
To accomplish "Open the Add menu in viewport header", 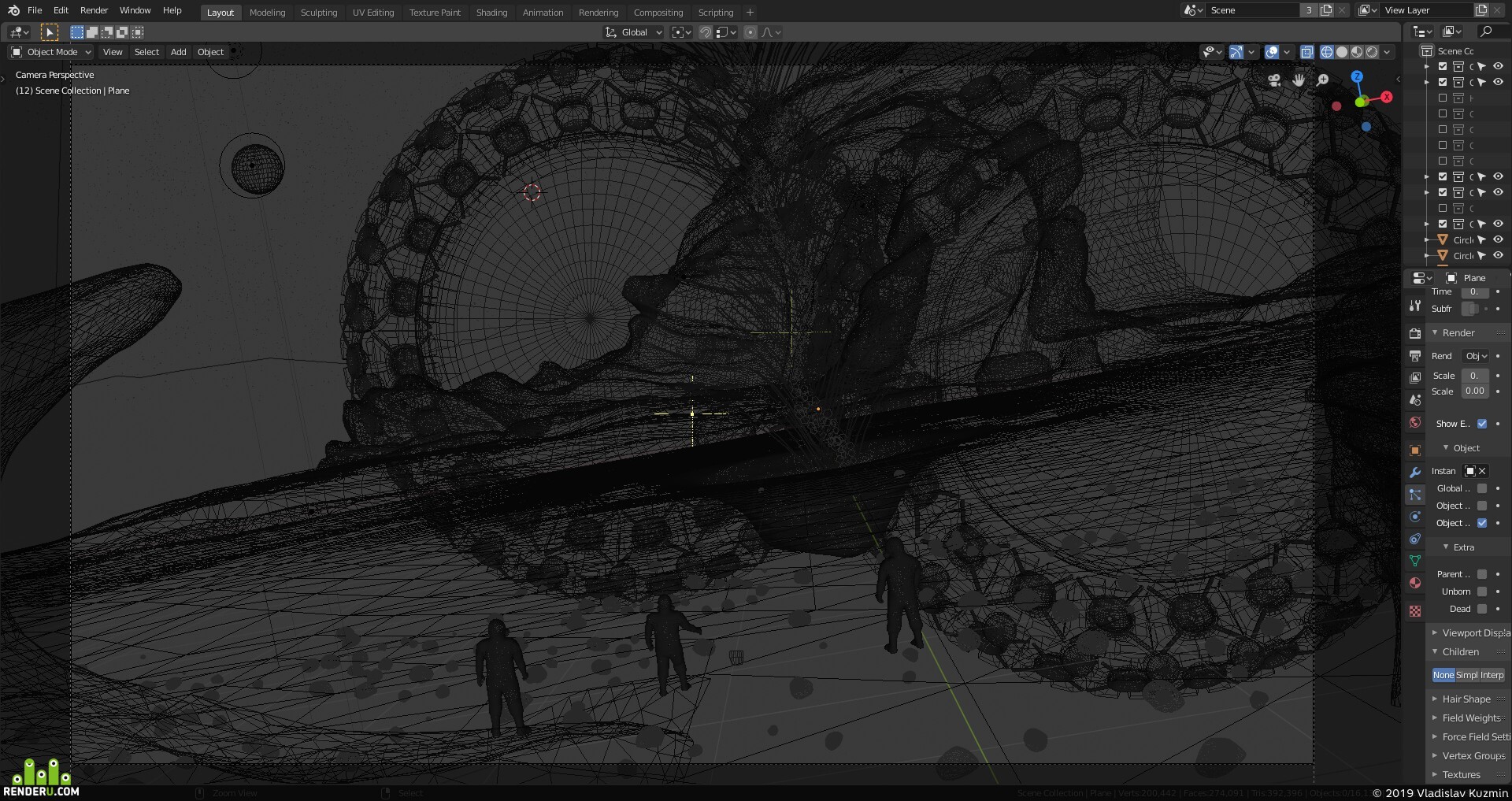I will click(179, 52).
